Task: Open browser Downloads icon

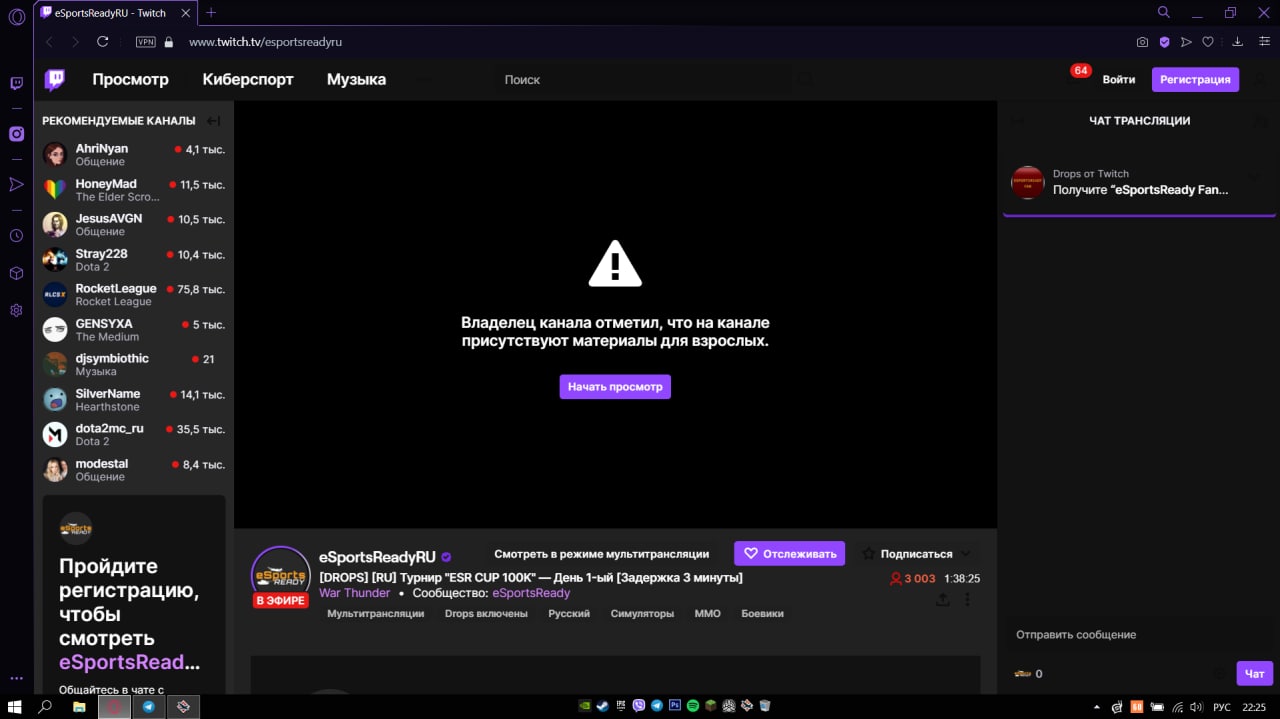Action: 1237,42
